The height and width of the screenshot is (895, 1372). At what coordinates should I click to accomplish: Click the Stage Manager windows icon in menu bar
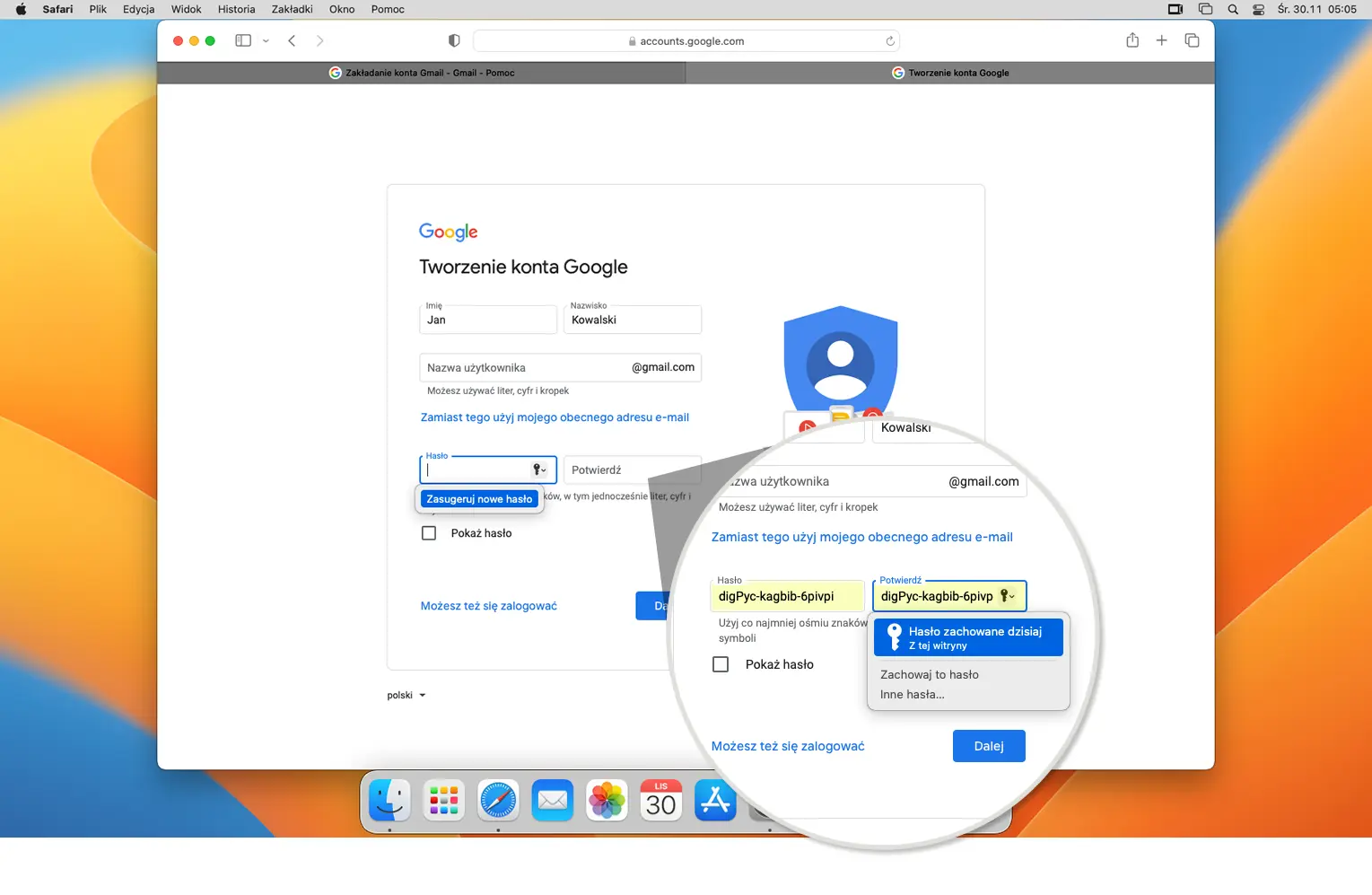[1205, 9]
